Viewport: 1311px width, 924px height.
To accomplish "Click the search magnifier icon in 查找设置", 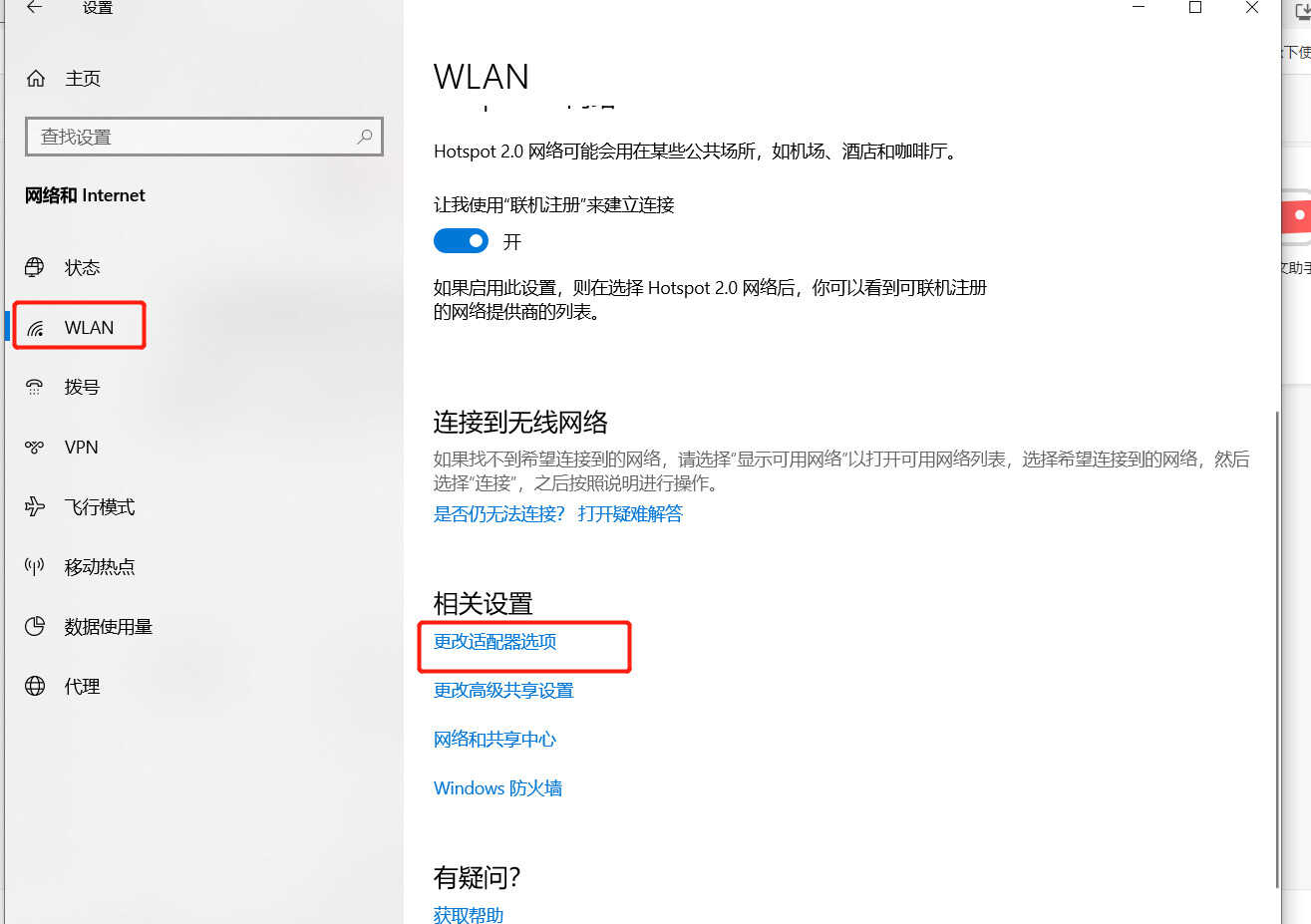I will pos(365,137).
